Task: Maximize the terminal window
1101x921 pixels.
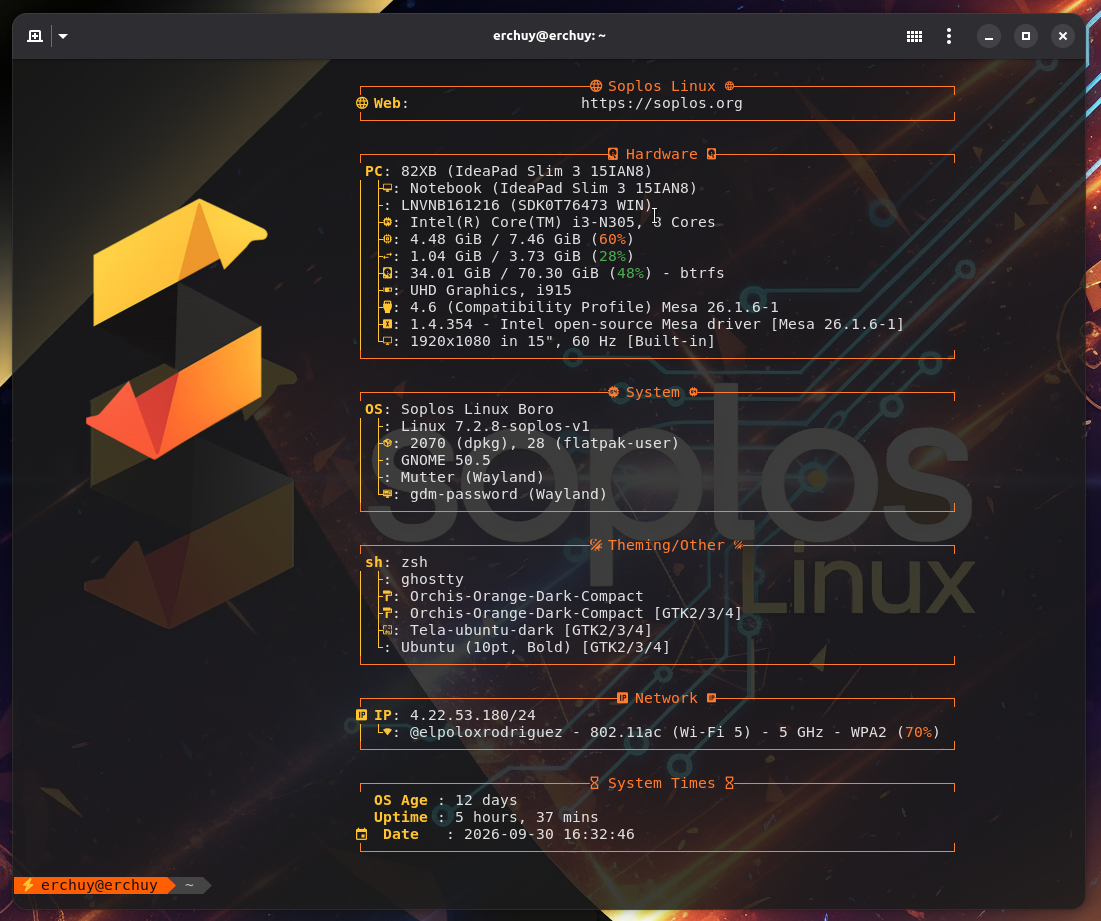Action: pyautogui.click(x=1026, y=36)
